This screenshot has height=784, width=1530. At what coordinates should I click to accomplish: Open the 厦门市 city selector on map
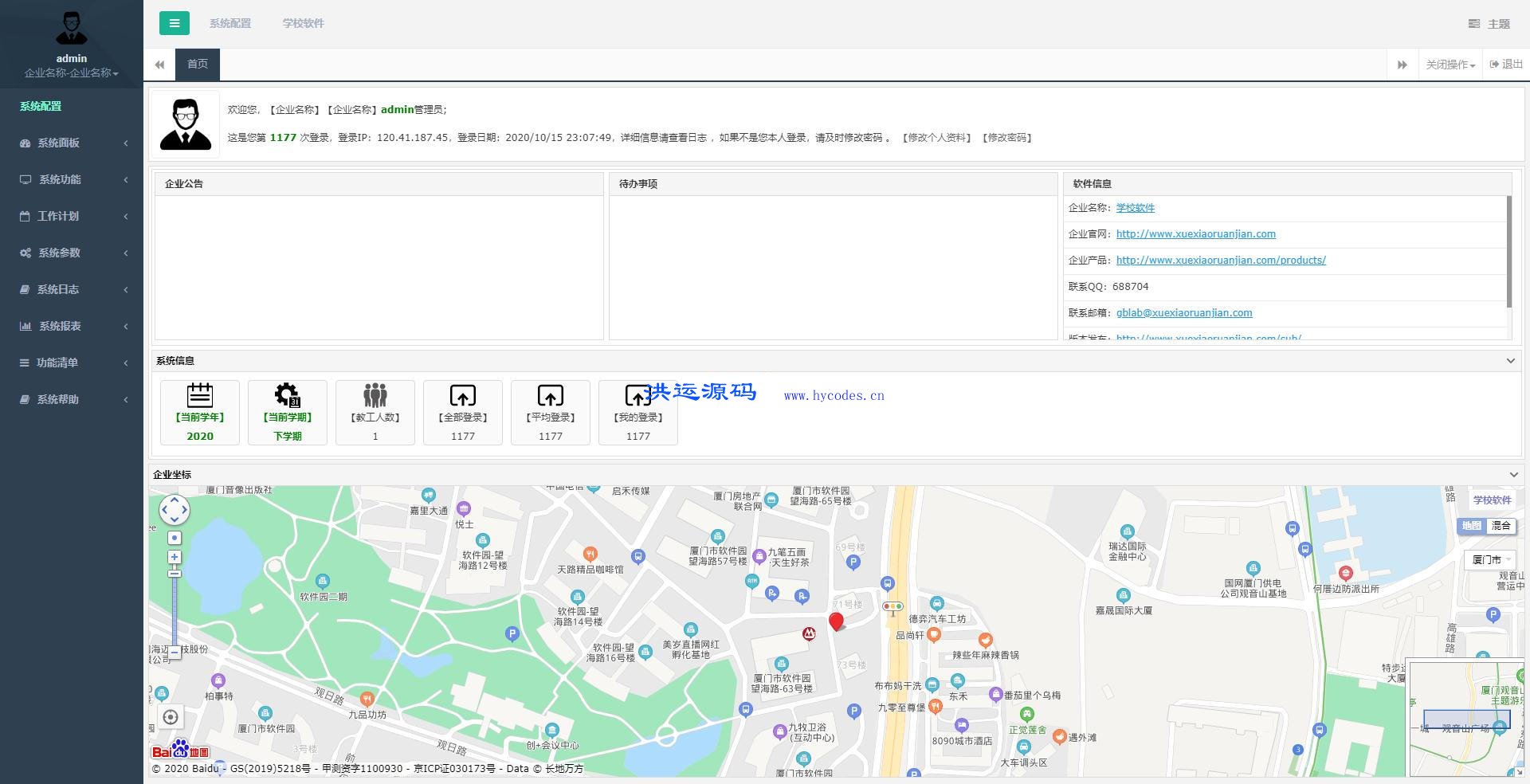1489,559
